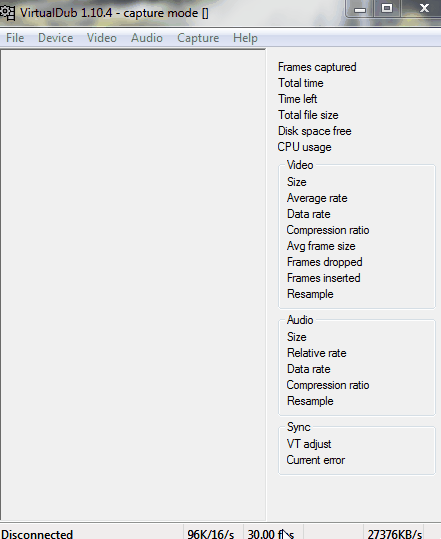
Task: Open the Capture menu
Action: [198, 38]
